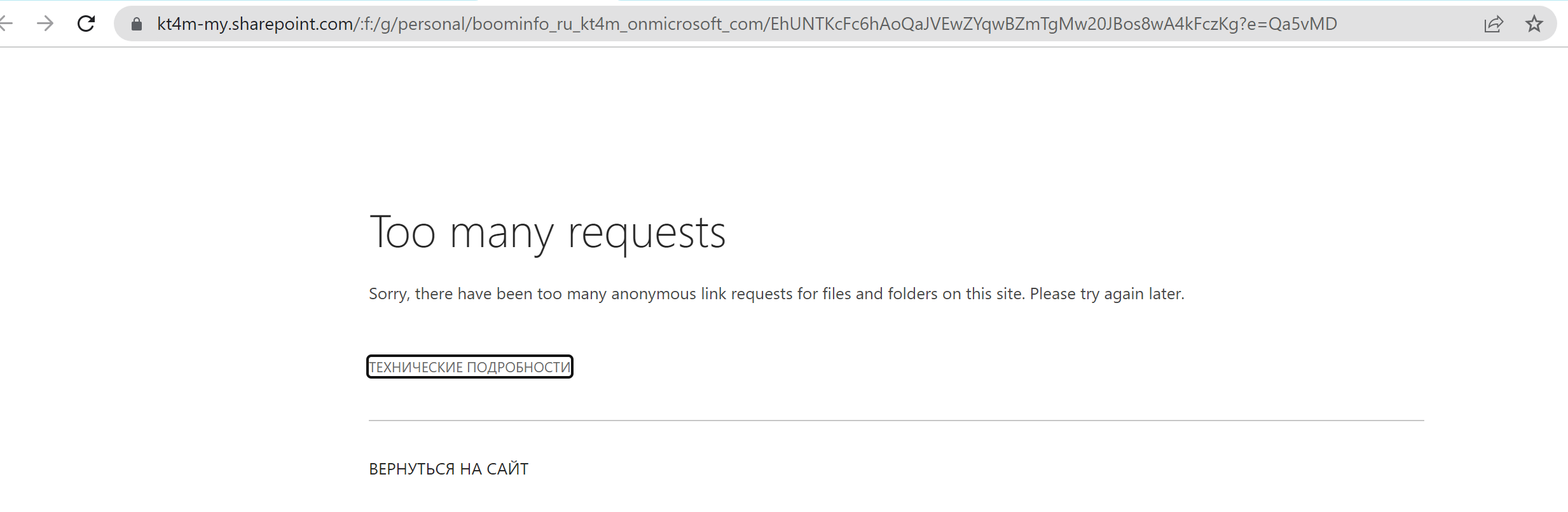This screenshot has width=1568, height=512.
Task: Go back to the previous page
Action: (x=6, y=24)
